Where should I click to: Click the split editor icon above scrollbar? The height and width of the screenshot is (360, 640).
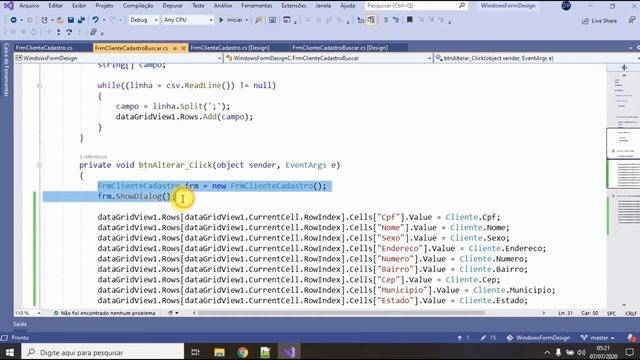(624, 67)
